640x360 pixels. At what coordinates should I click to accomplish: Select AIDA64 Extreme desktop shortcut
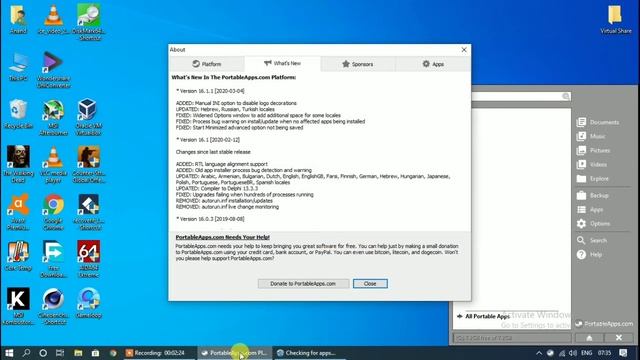pyautogui.click(x=88, y=260)
